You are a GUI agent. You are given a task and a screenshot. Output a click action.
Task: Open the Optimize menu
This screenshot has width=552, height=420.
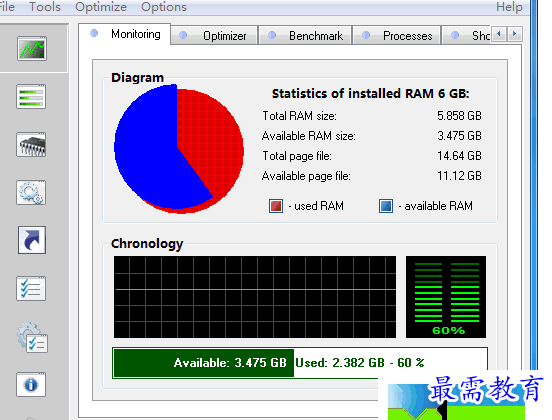click(101, 7)
